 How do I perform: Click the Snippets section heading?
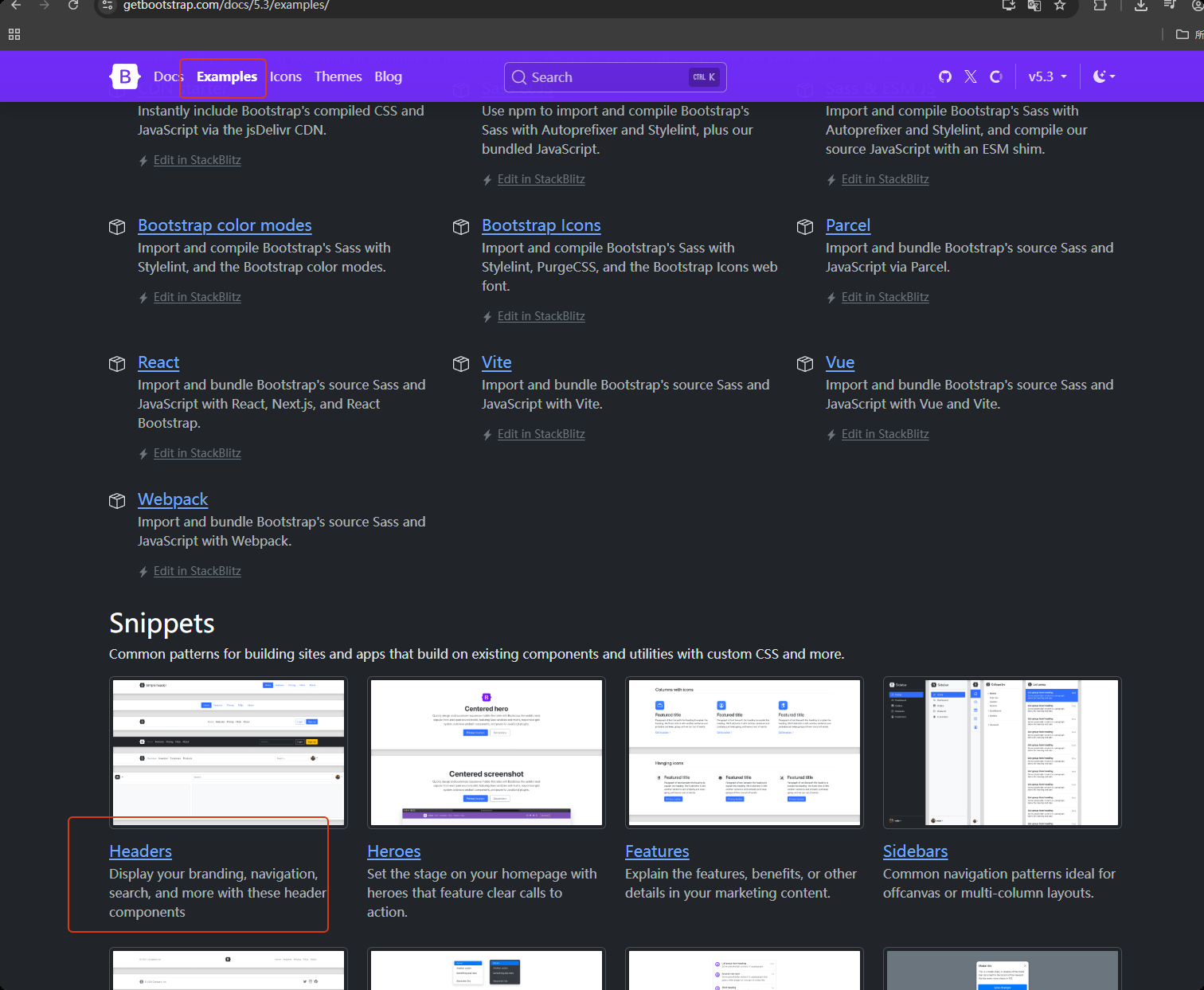coord(162,623)
